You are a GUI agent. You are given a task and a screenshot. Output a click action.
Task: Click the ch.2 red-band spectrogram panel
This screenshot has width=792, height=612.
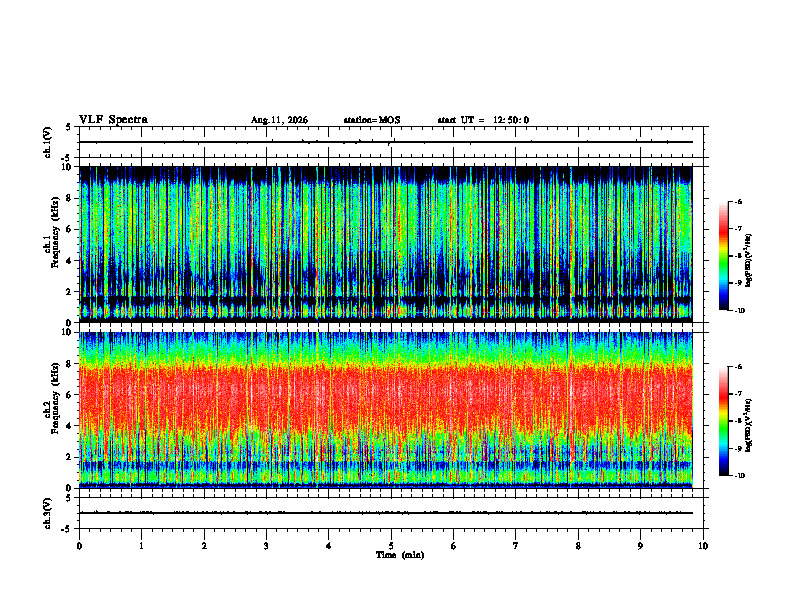pyautogui.click(x=386, y=410)
